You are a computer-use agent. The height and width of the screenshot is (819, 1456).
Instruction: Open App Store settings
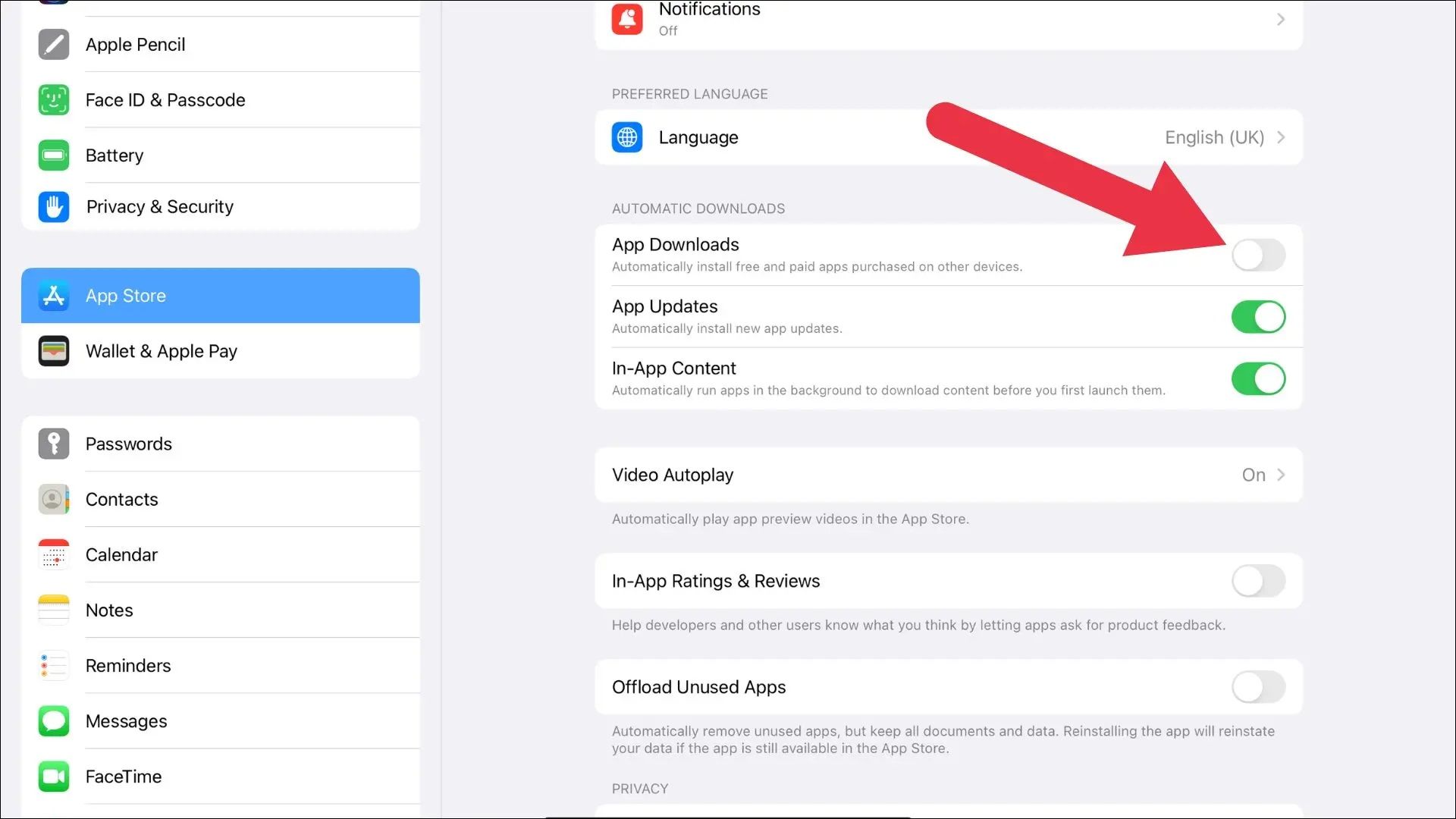click(x=219, y=295)
